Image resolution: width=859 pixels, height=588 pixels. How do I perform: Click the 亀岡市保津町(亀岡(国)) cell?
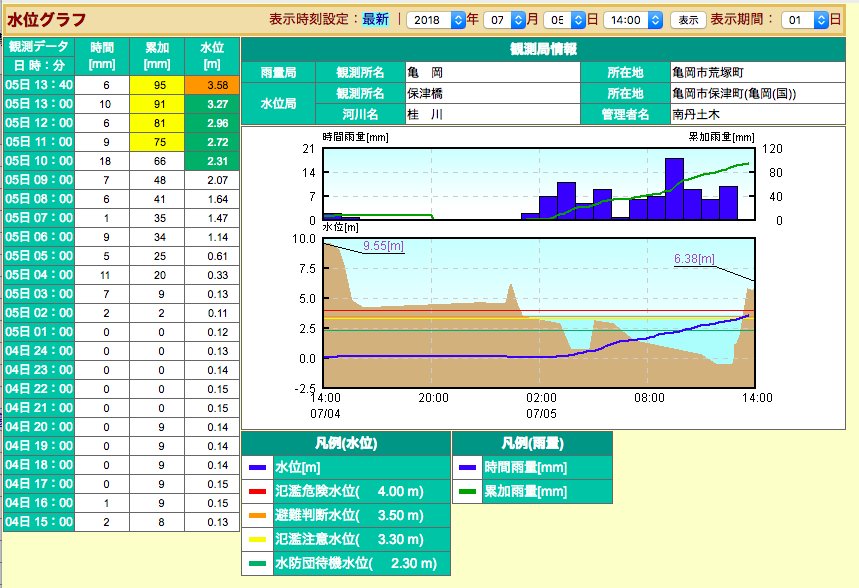[758, 93]
